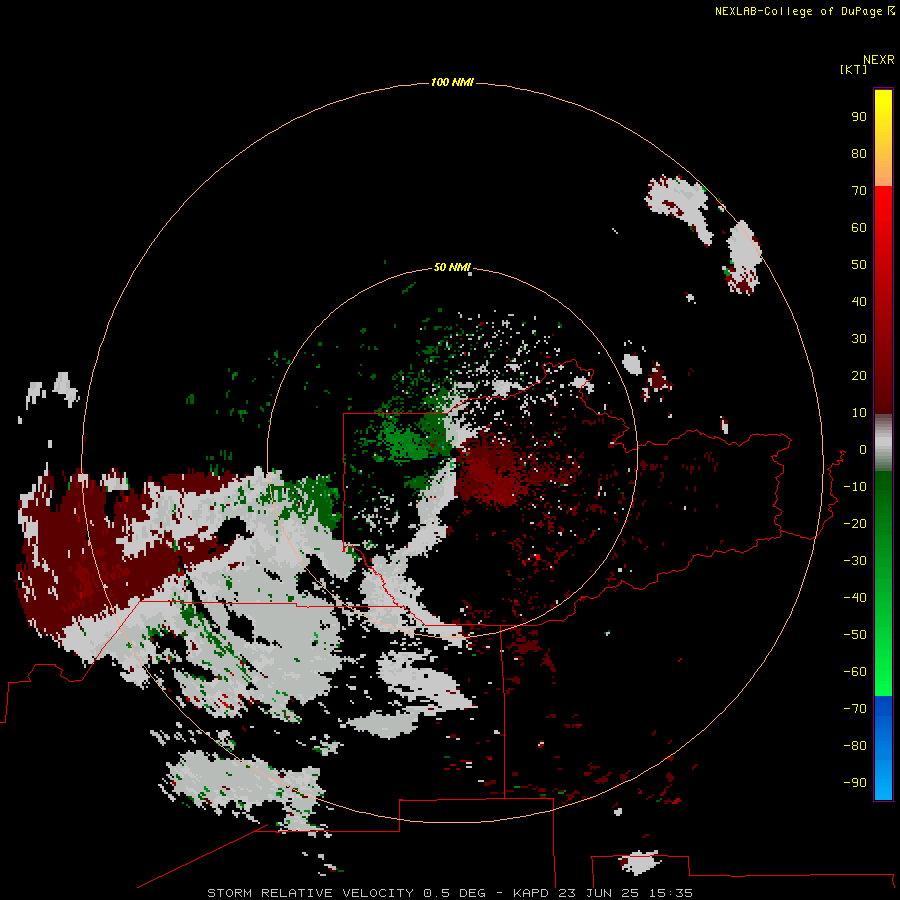This screenshot has height=900, width=900.
Task: Click the 10 value on velocity scale
Action: [x=859, y=413]
